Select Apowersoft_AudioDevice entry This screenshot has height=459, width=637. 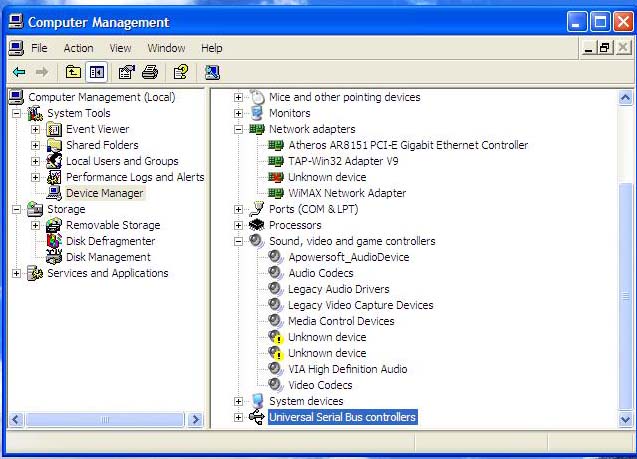point(349,257)
